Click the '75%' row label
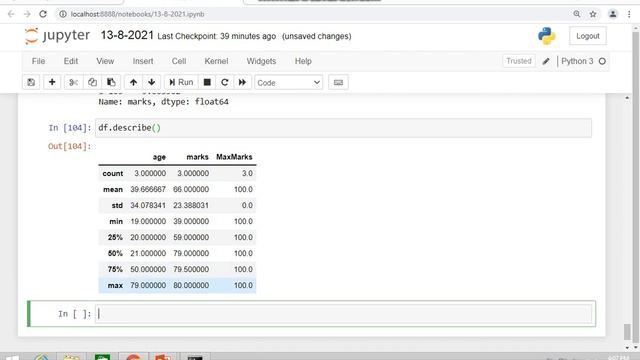Screen dimensions: 640x360 [115, 269]
